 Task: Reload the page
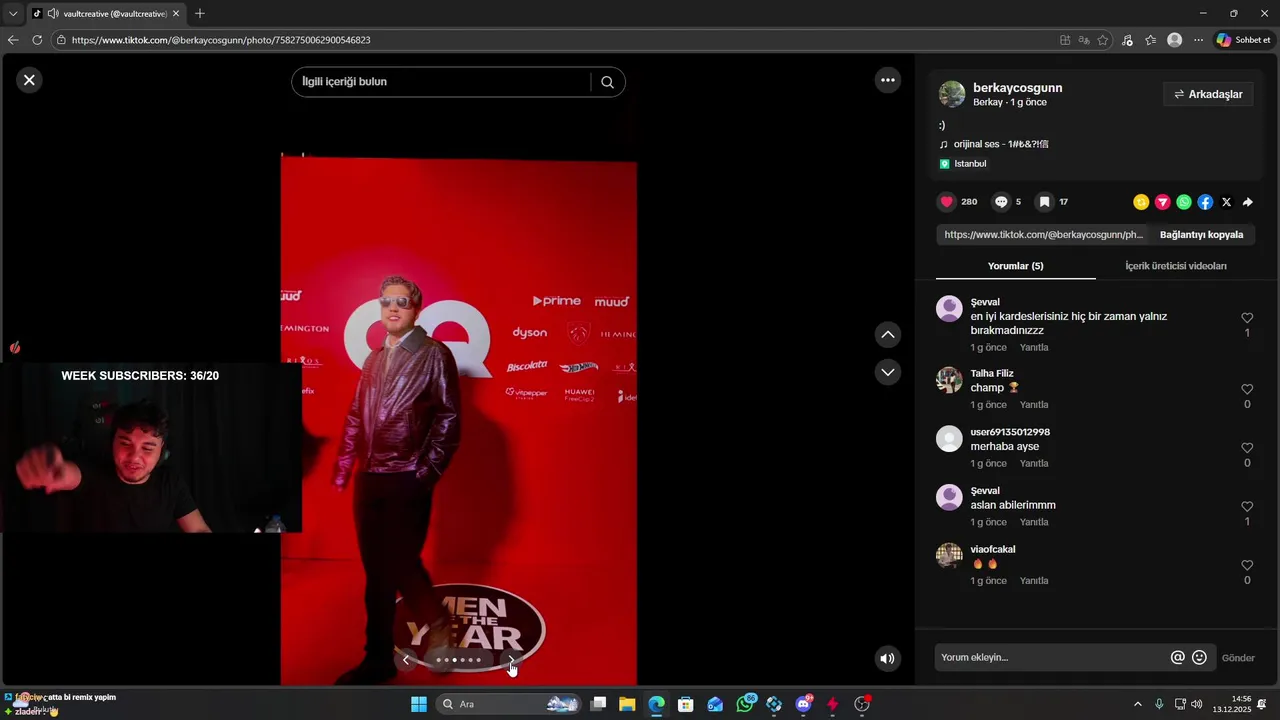coord(37,40)
